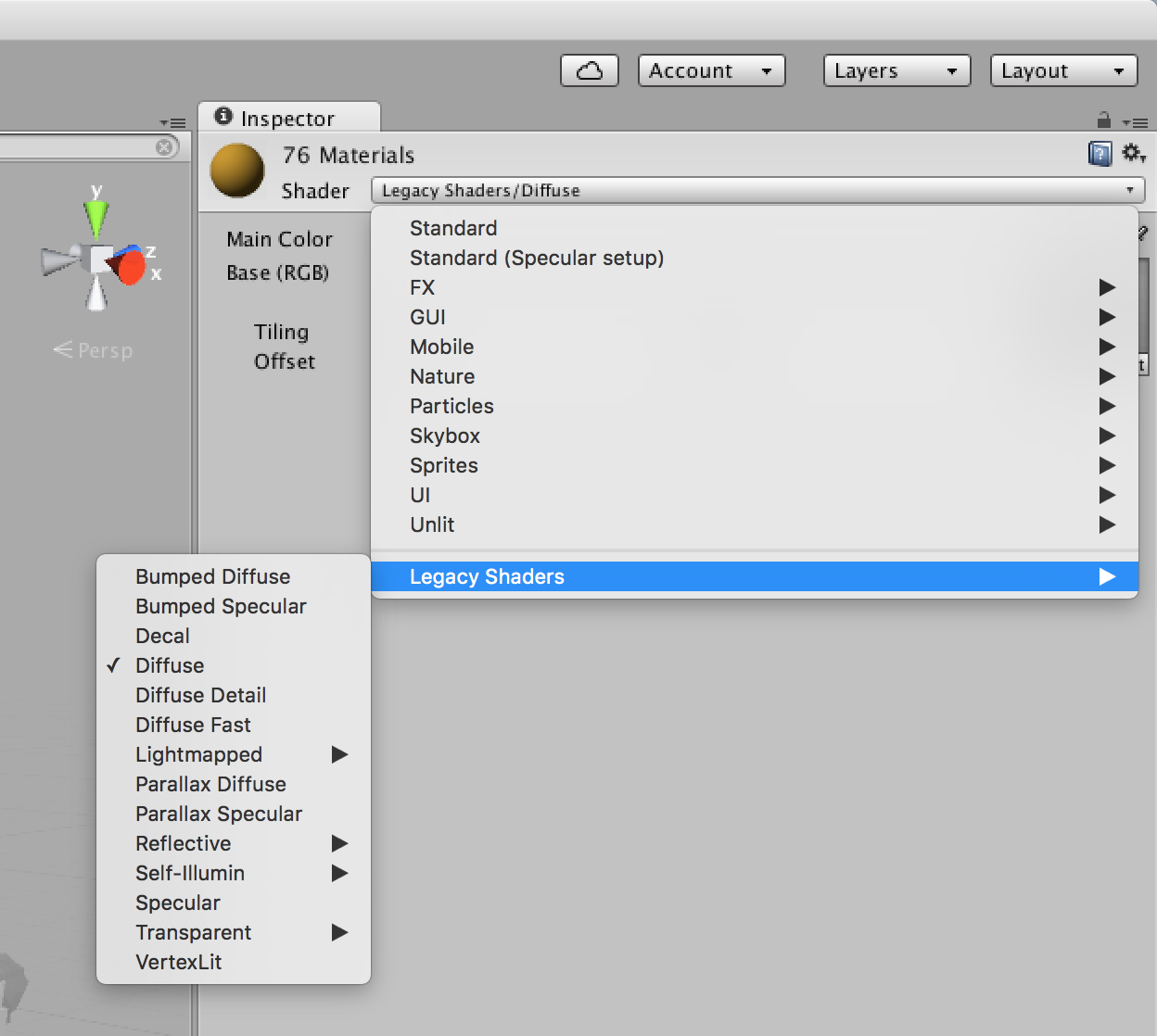The image size is (1157, 1036).
Task: Select the Specular shader
Action: (234, 903)
